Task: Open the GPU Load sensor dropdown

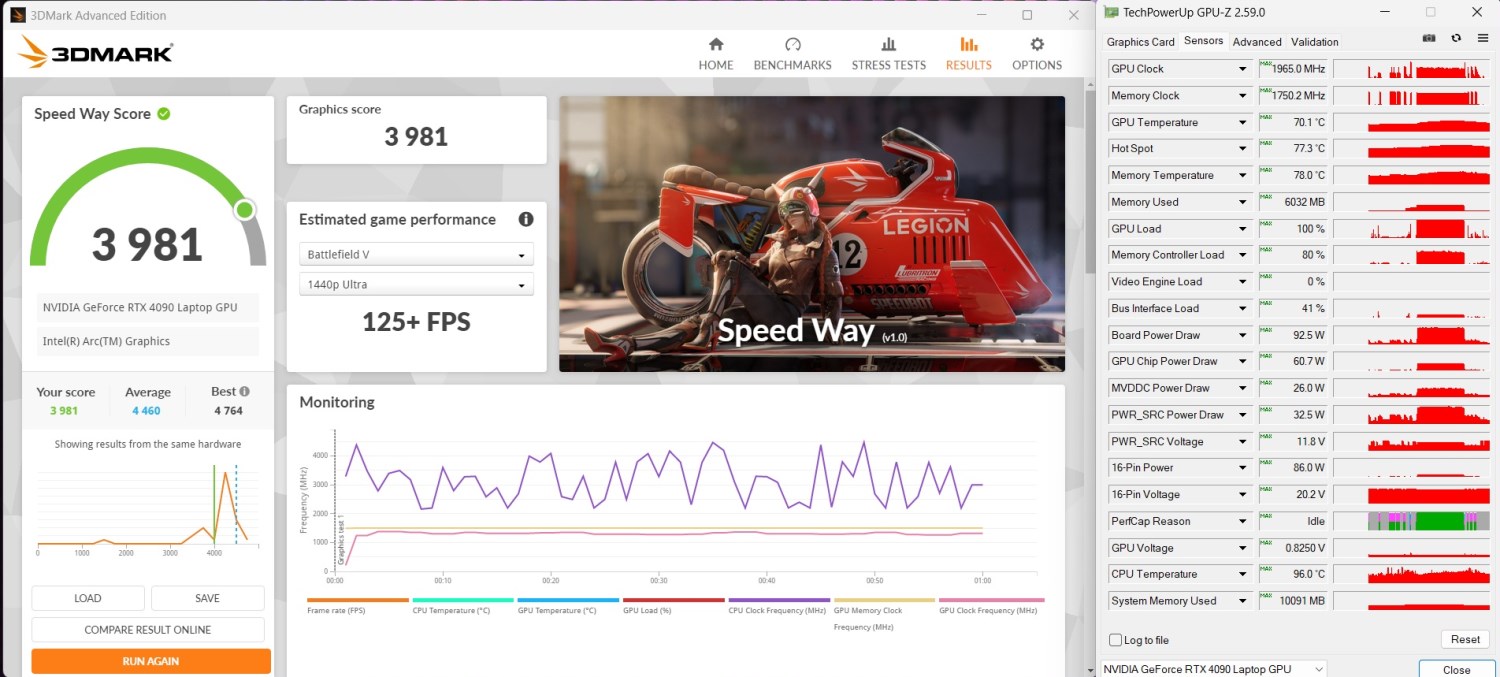Action: [x=1242, y=229]
